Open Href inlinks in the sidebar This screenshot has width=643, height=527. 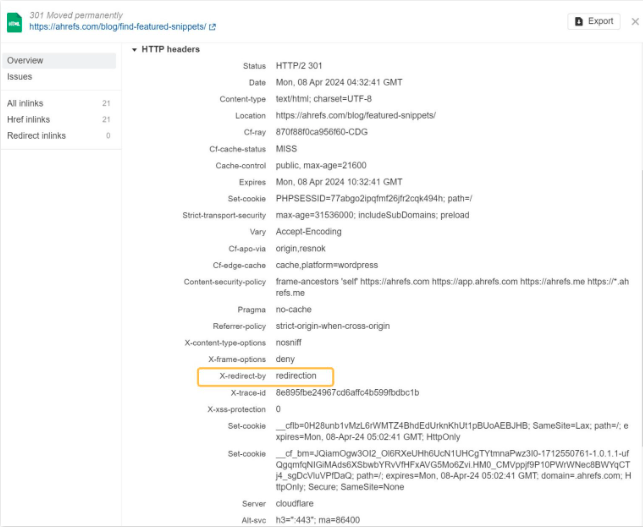click(x=59, y=120)
